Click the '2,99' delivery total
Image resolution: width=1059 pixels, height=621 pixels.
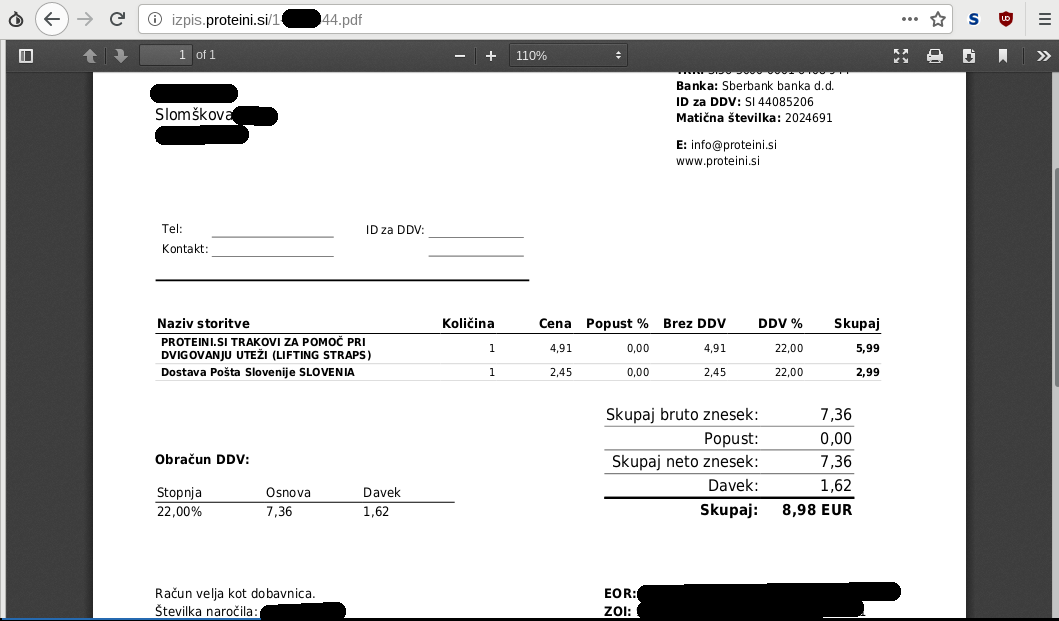[x=868, y=372]
